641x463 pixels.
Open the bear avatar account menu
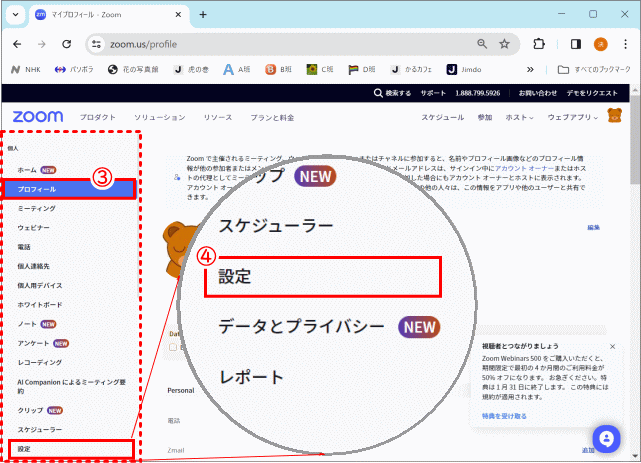coord(614,116)
